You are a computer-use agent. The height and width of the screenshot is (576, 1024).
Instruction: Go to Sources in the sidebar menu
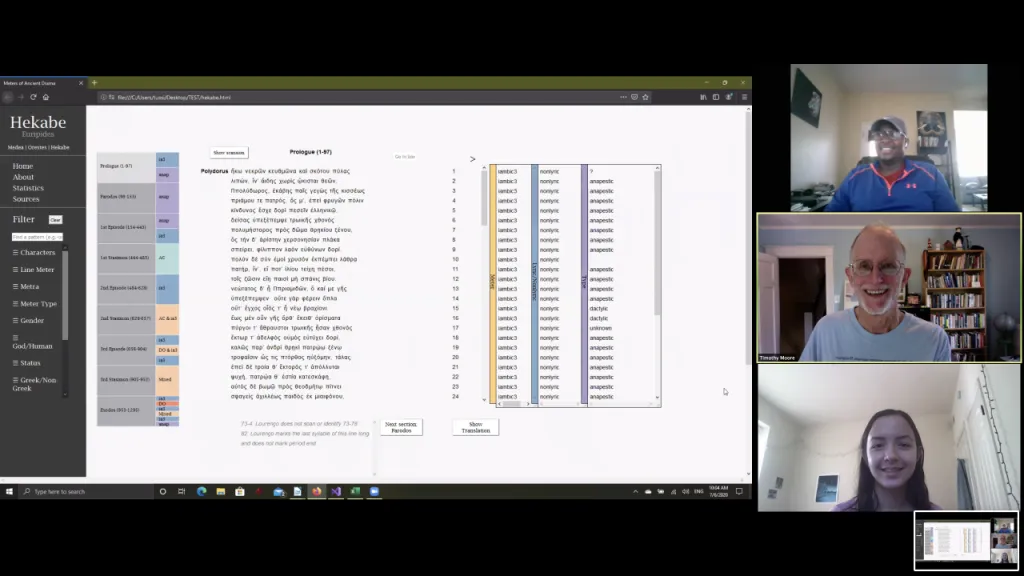[x=26, y=199]
